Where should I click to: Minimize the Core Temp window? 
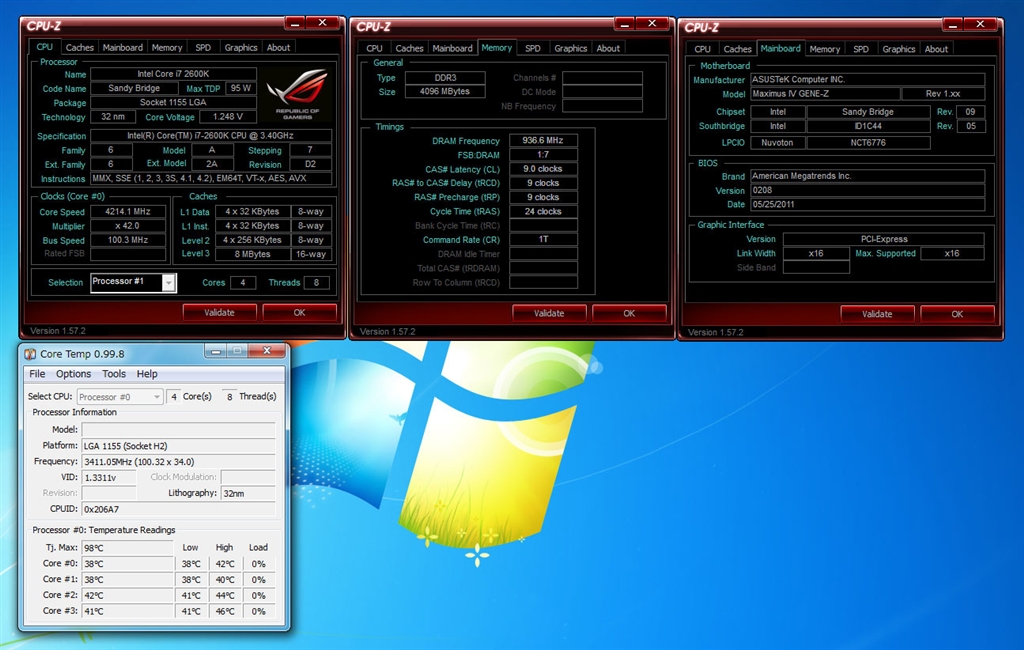tap(216, 351)
